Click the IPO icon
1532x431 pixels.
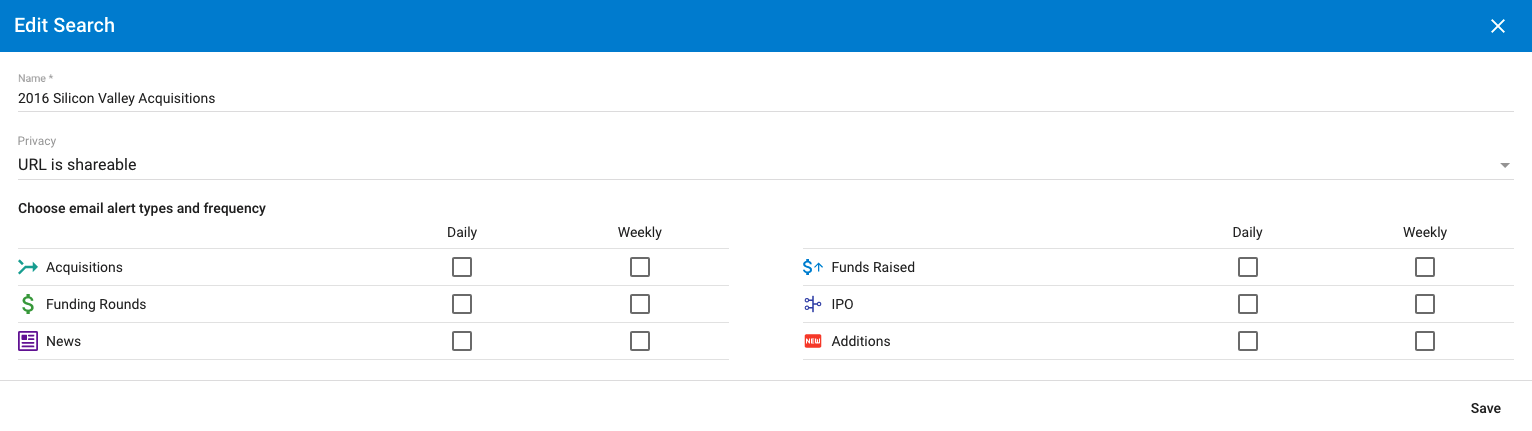click(x=813, y=304)
